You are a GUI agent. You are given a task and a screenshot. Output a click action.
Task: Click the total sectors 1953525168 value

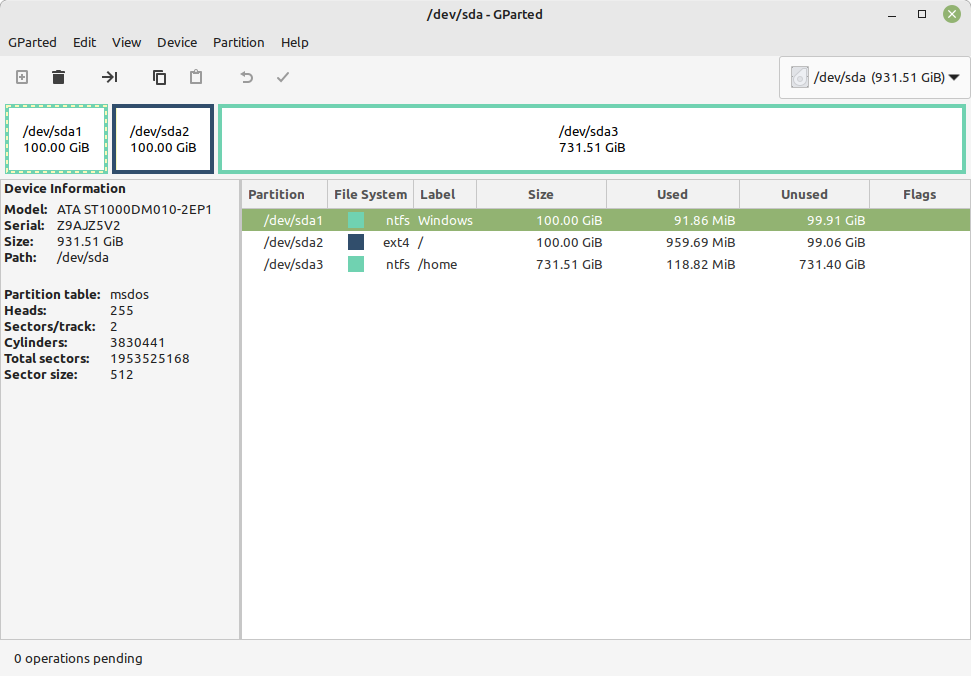(x=150, y=358)
